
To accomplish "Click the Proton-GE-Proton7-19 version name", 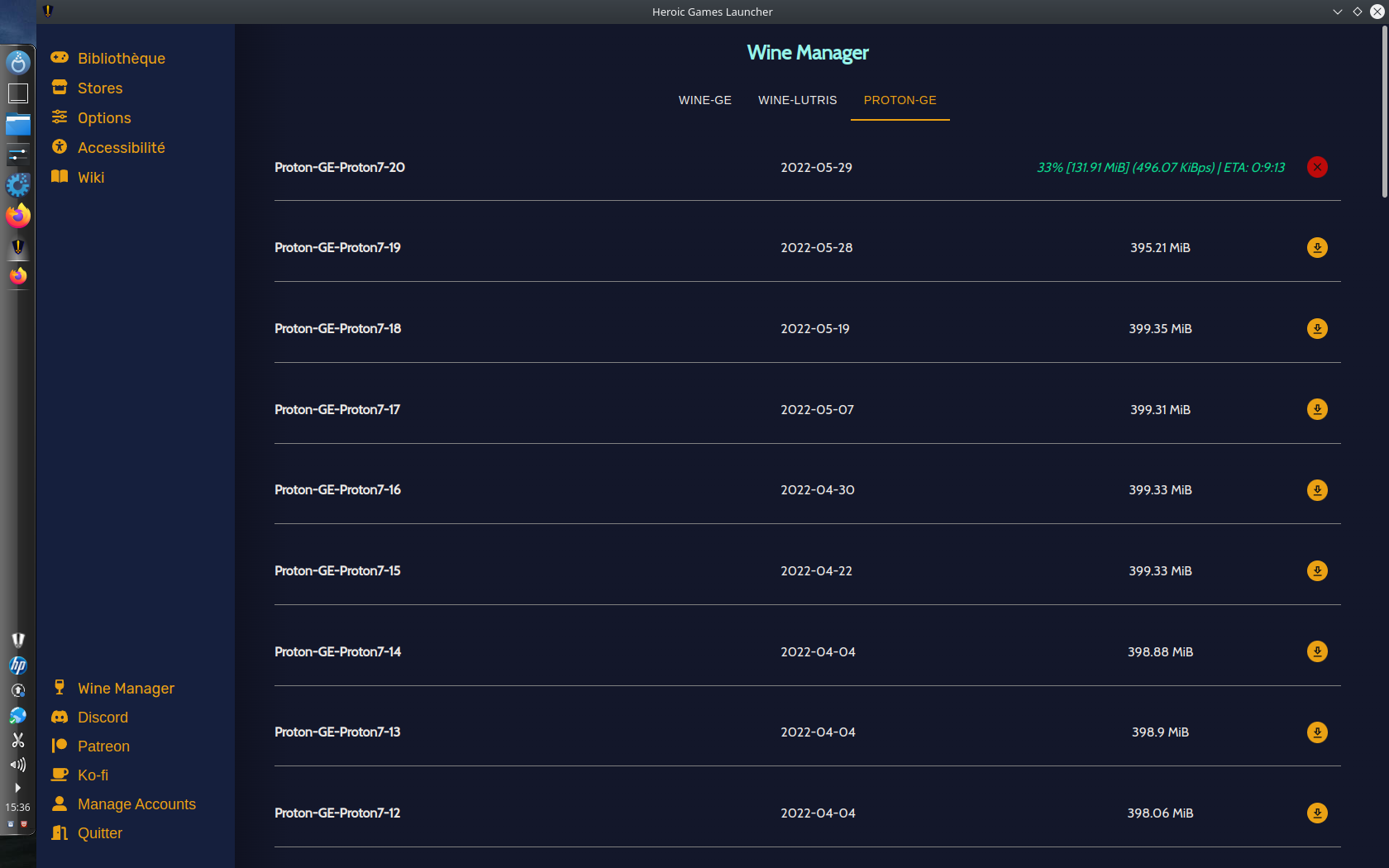I will tap(337, 248).
